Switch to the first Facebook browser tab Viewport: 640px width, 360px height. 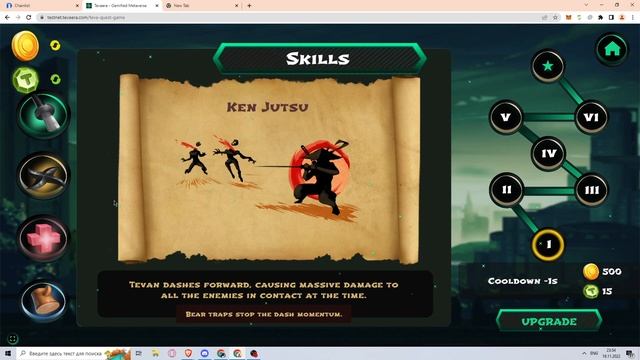41,6
